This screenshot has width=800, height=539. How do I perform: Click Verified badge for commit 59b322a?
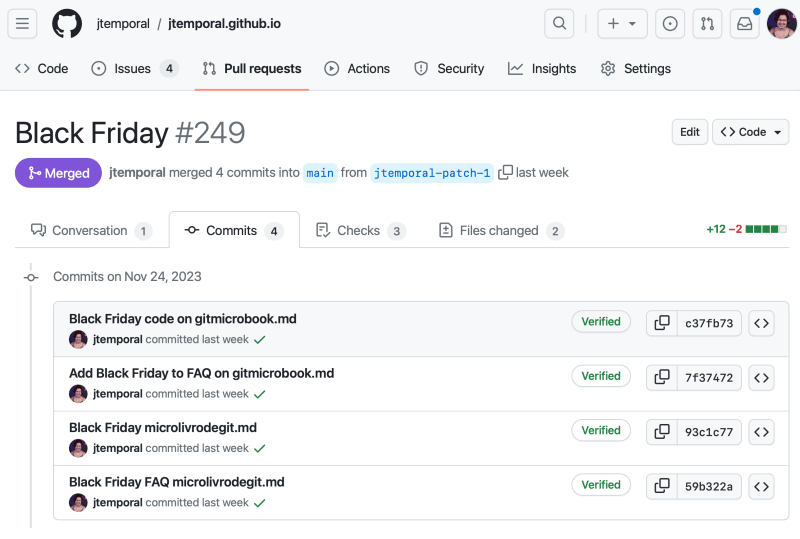(x=601, y=485)
